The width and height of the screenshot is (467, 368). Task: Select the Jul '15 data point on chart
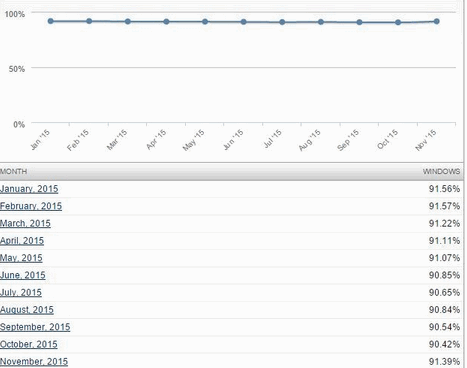tap(282, 22)
